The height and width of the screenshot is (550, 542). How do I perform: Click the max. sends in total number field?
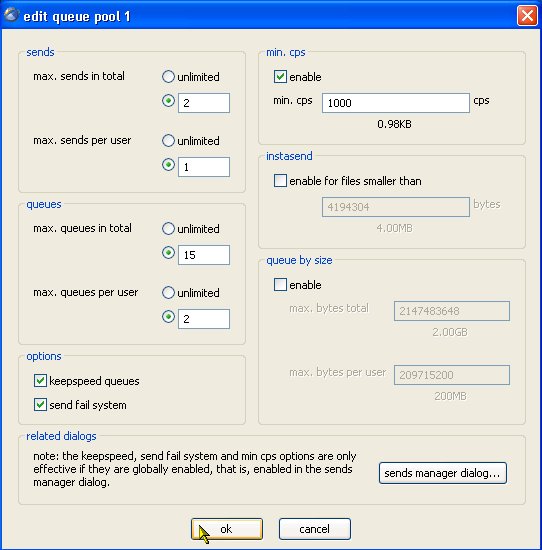[204, 103]
